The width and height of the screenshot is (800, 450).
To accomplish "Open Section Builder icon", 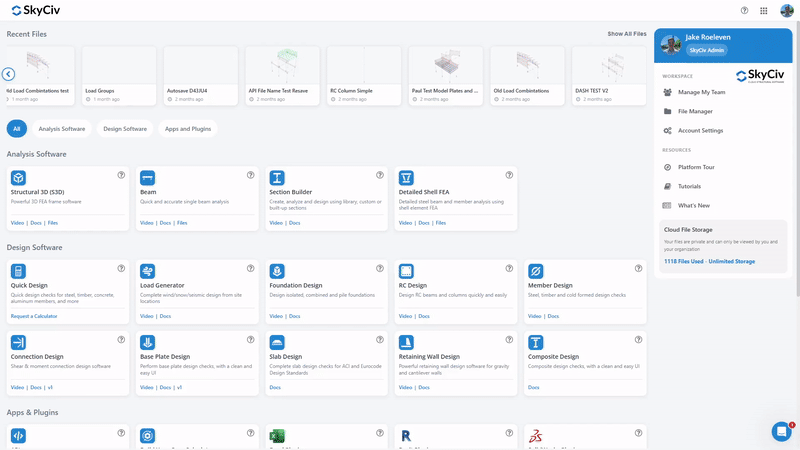I will (277, 178).
